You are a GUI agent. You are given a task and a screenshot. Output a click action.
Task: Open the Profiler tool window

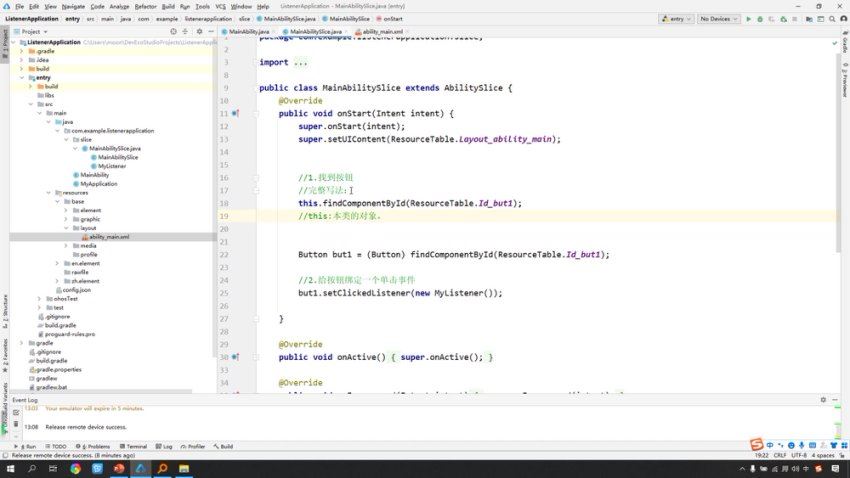pos(192,447)
